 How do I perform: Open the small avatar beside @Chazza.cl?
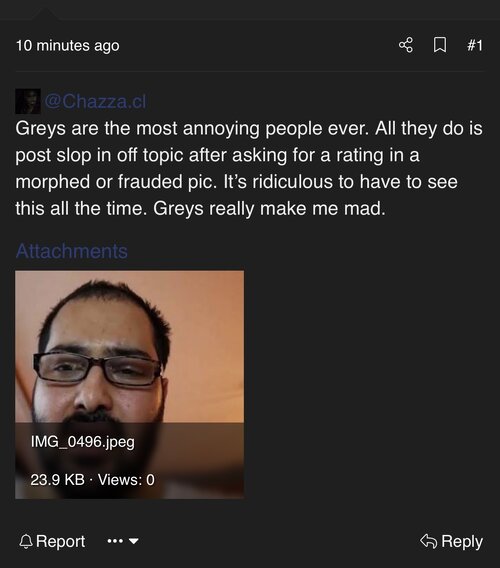point(28,101)
